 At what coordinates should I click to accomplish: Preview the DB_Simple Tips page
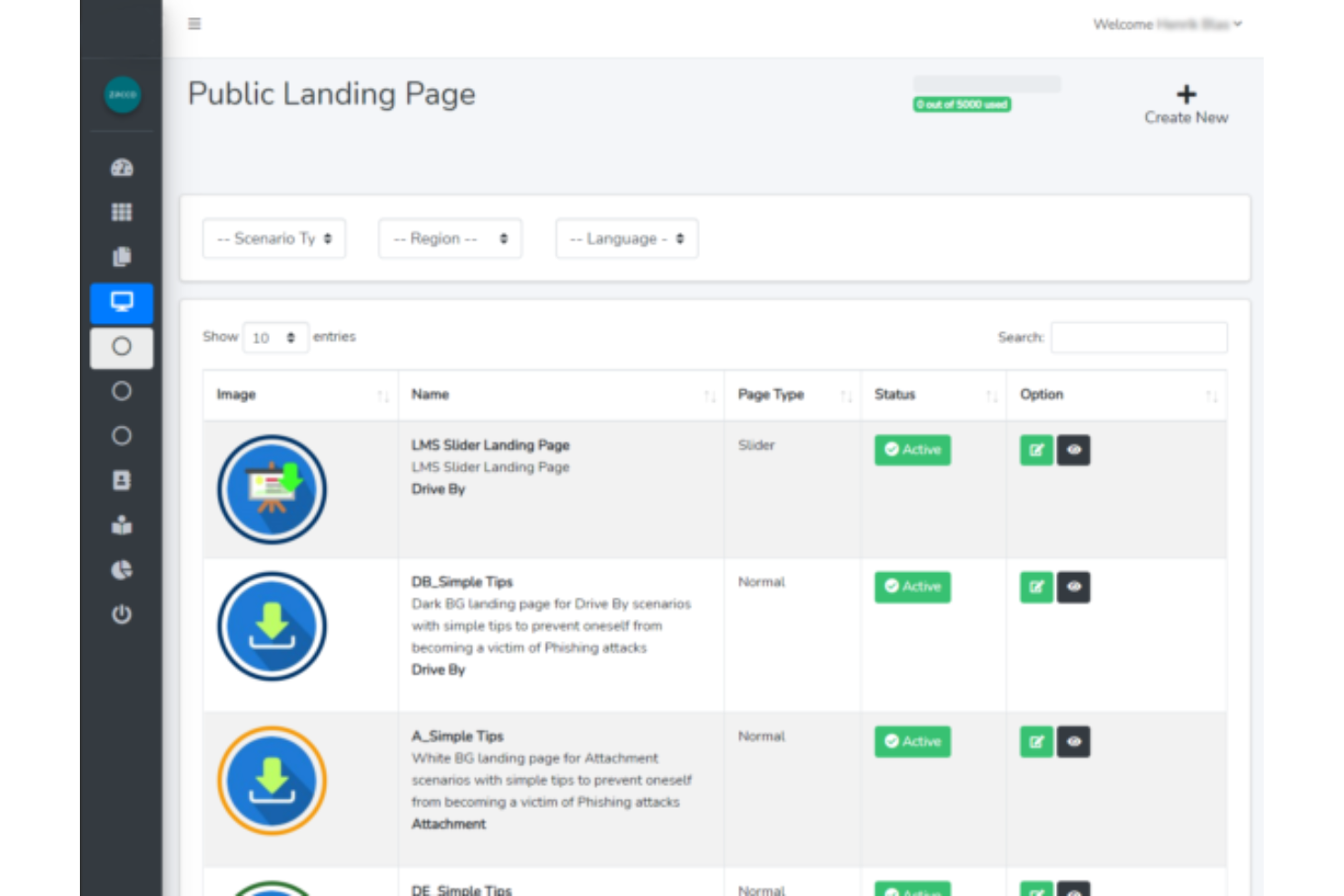(1073, 587)
